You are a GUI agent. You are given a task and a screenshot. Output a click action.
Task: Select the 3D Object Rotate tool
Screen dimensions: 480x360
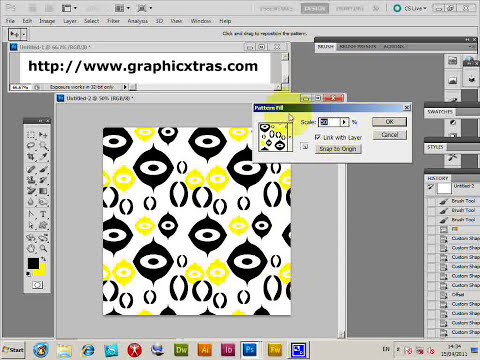pos(31,238)
